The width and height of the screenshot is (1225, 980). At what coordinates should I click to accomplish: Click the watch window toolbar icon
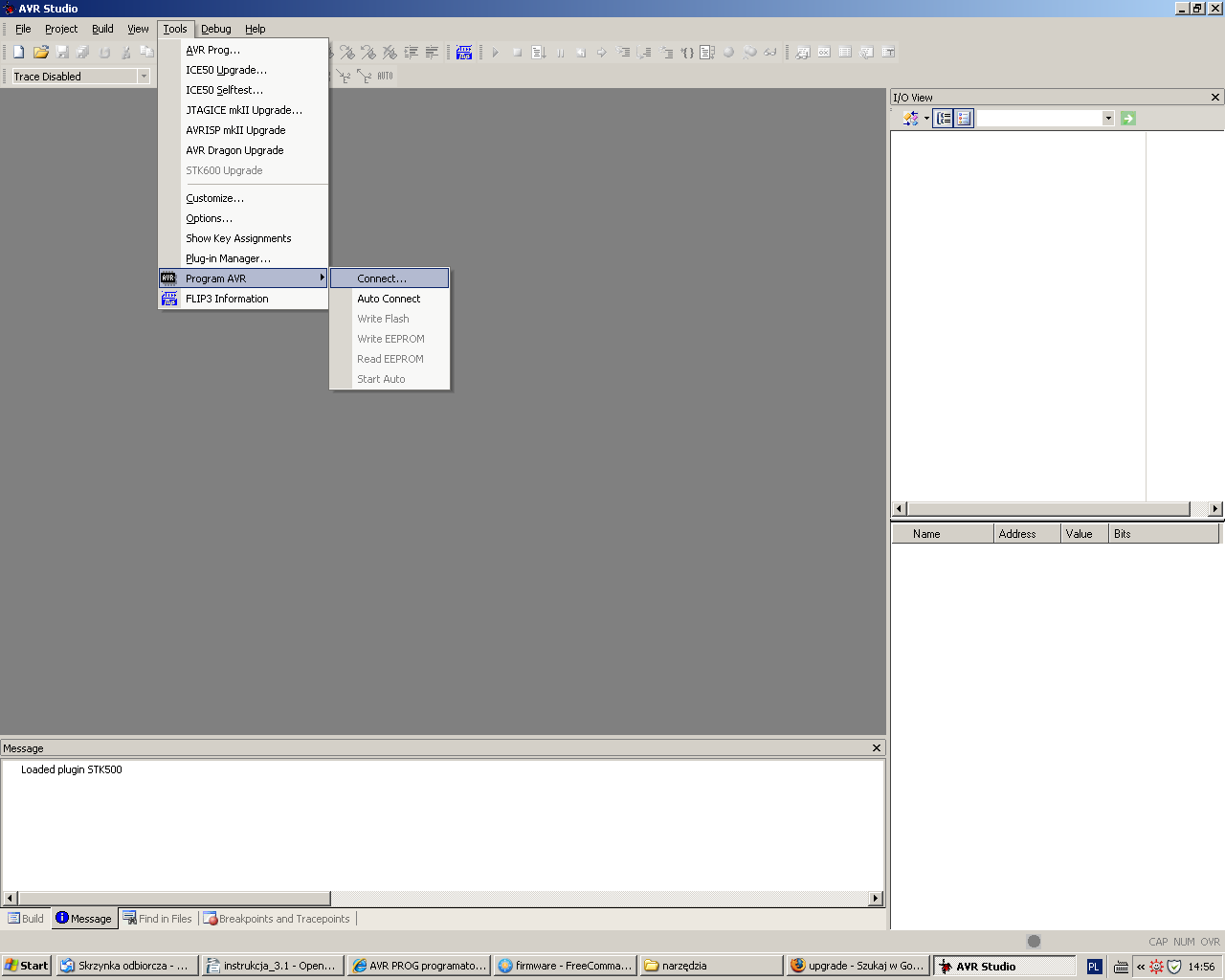802,53
